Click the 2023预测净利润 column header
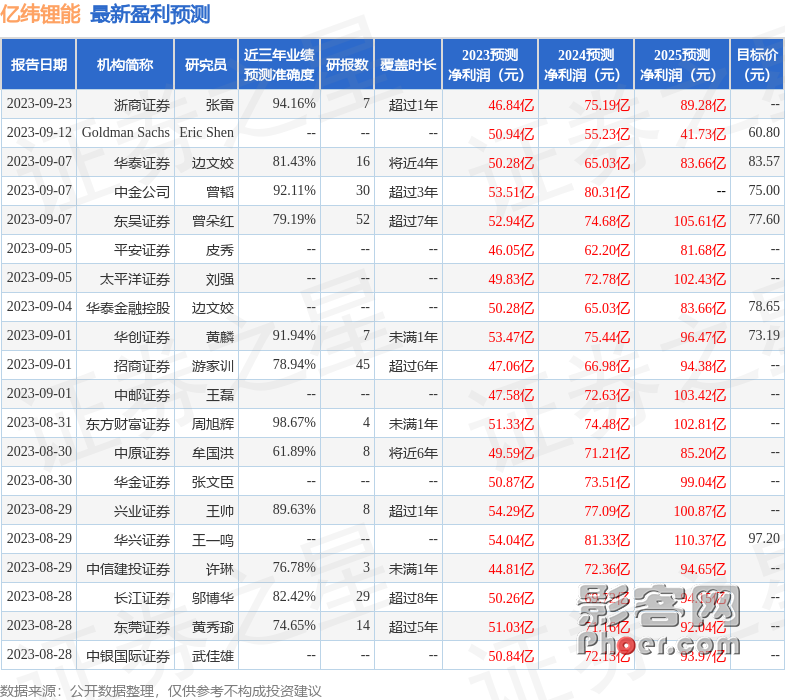 coord(490,65)
